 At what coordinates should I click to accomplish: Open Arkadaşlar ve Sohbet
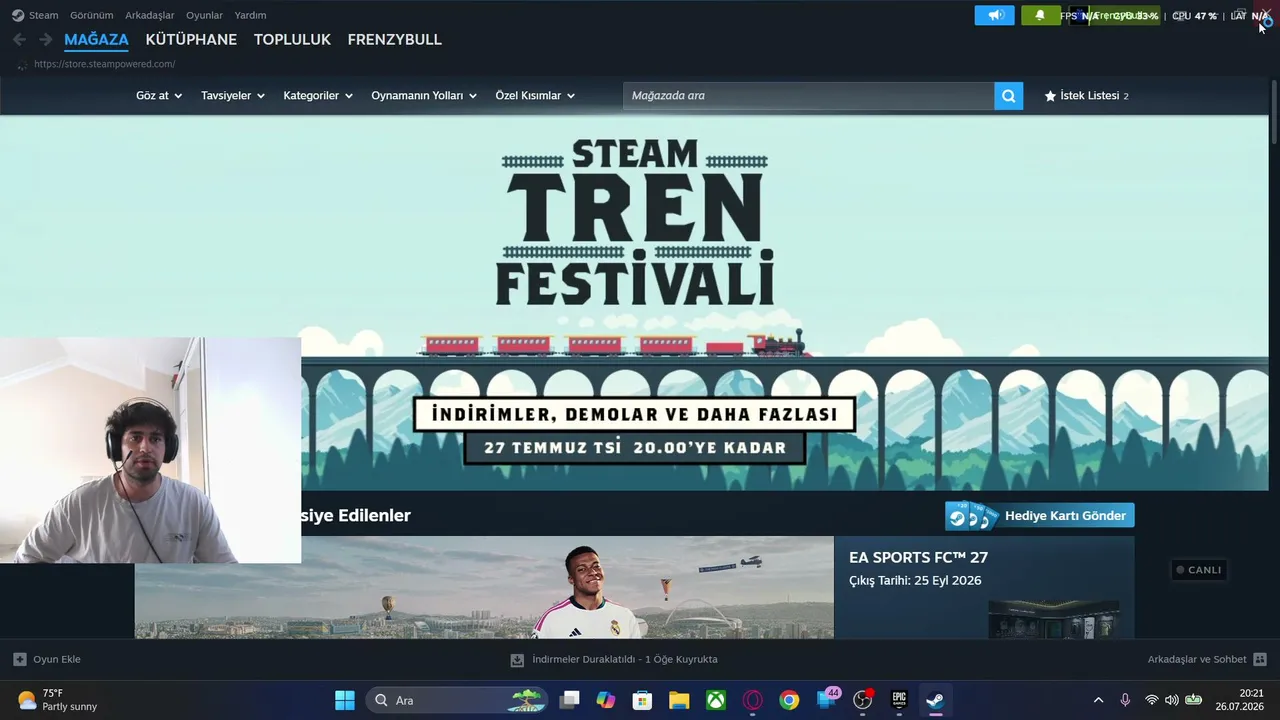point(1197,660)
